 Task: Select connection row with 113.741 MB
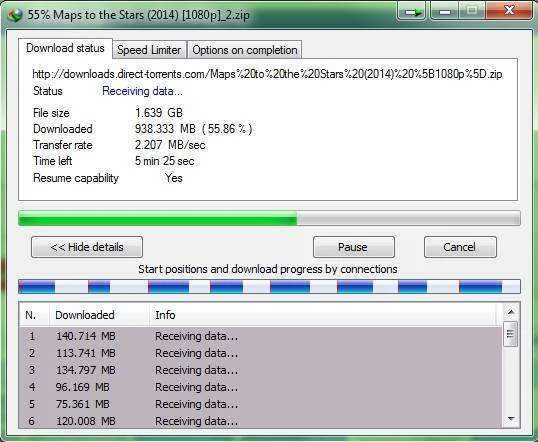260,353
